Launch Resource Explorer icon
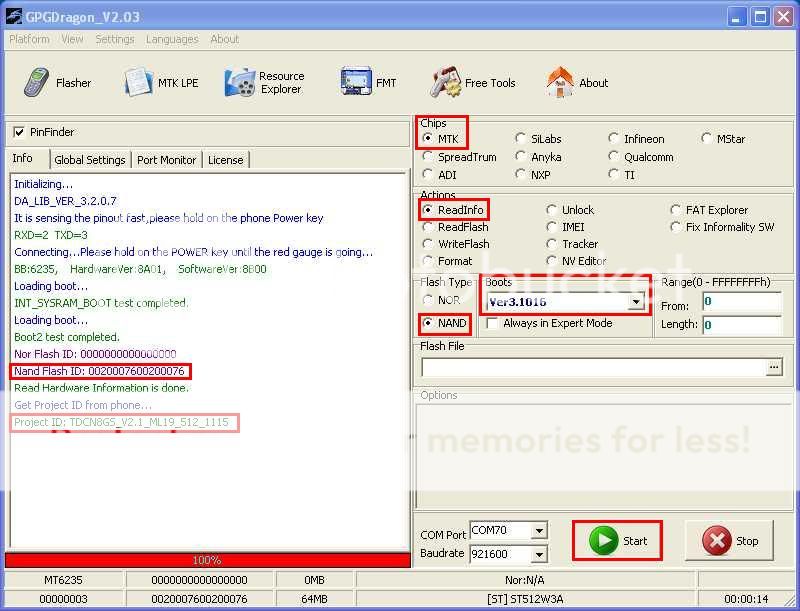The height and width of the screenshot is (611, 800). point(239,83)
